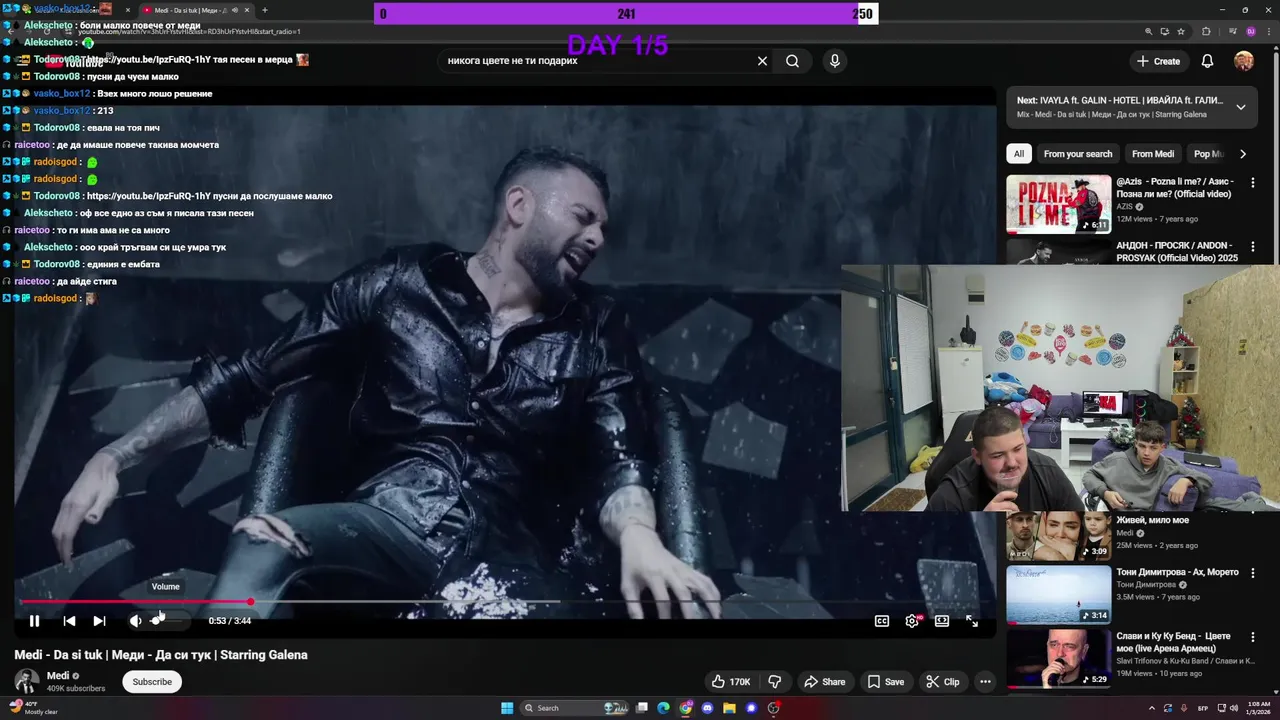The height and width of the screenshot is (720, 1280).
Task: Open the taskbar clock showing 1:08 AM
Action: coord(1259,708)
